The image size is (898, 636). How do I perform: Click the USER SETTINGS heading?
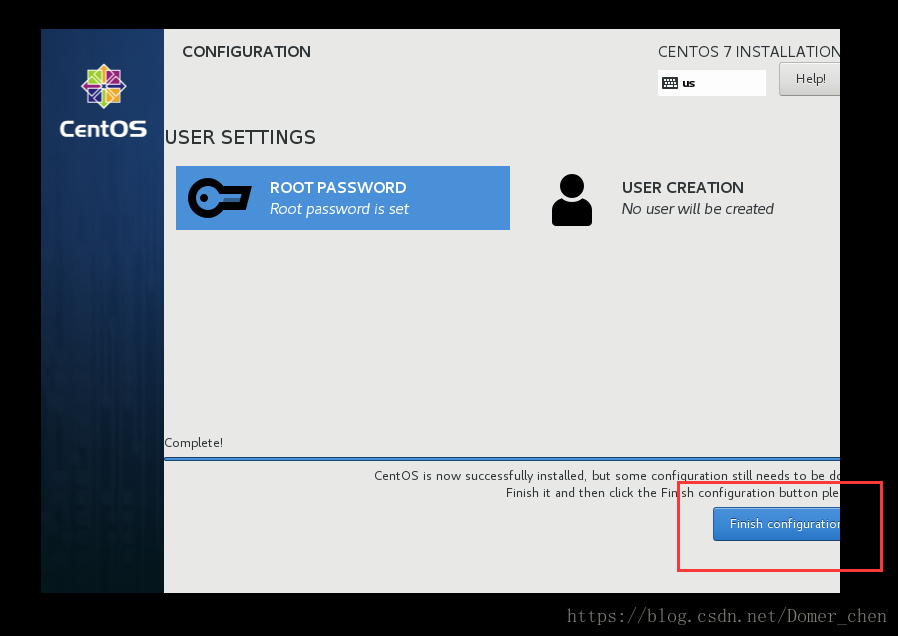240,137
